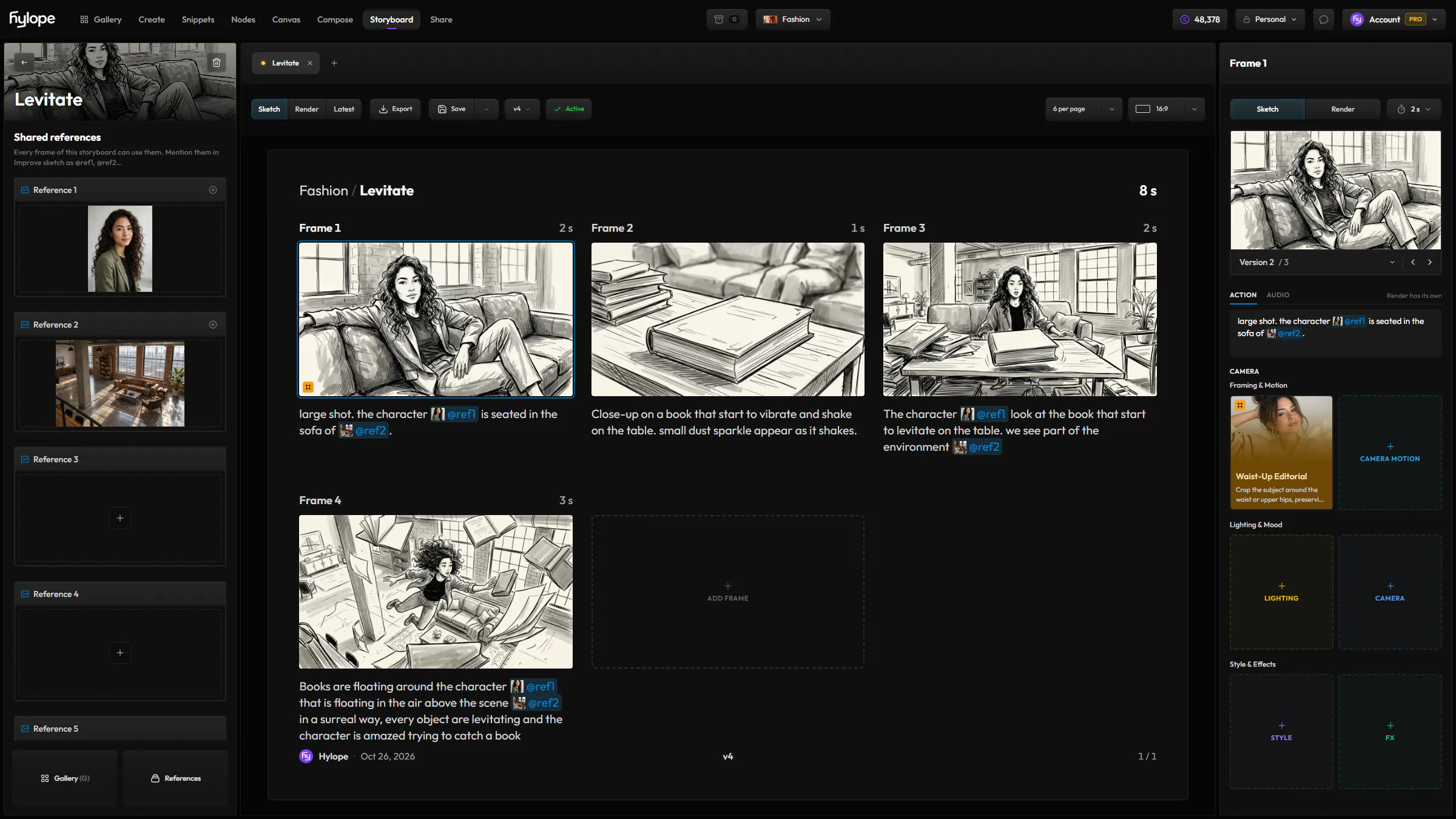Viewport: 1456px width, 819px height.
Task: Open the 2 s duration dropdown
Action: [x=1414, y=109]
